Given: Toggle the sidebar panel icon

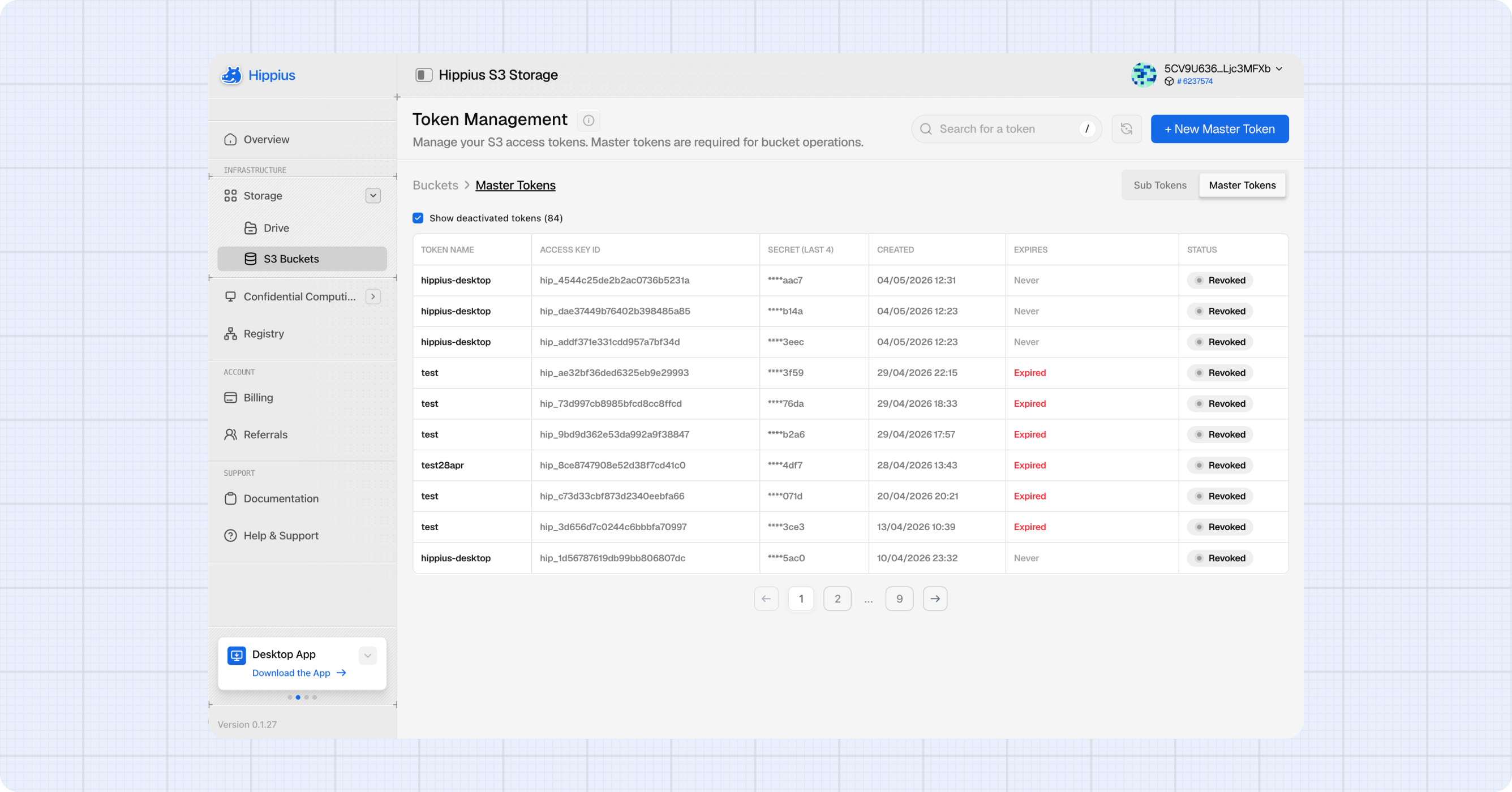Looking at the screenshot, I should tap(424, 75).
